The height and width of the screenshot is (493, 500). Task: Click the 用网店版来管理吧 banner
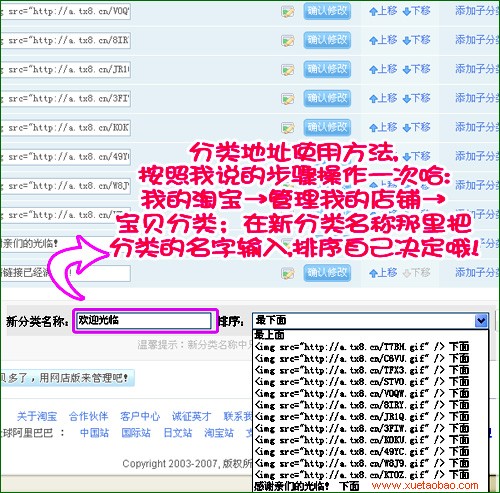point(67,378)
